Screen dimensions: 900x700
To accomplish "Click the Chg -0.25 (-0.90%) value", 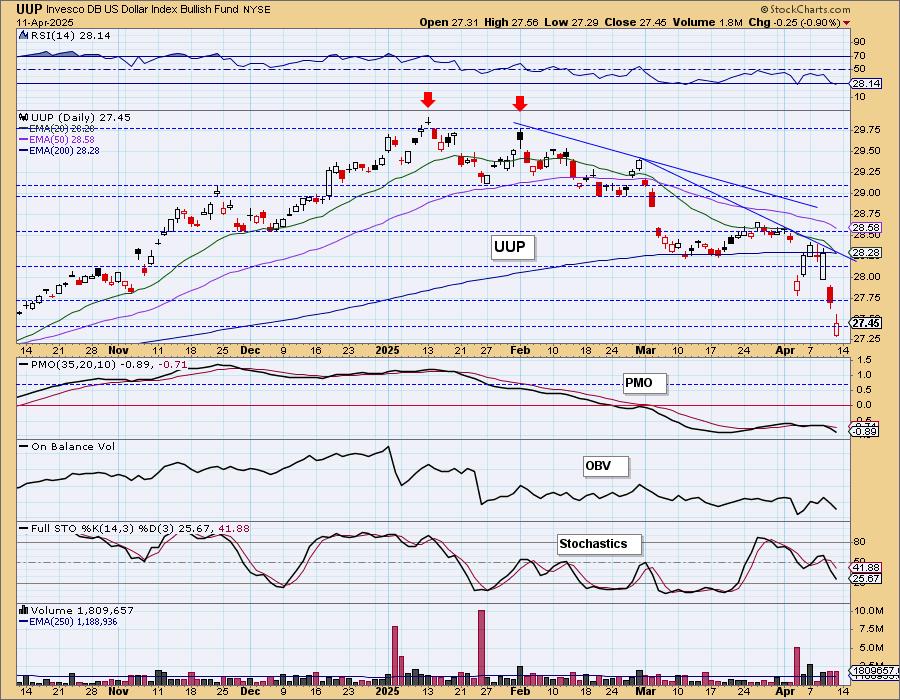I will (x=794, y=22).
